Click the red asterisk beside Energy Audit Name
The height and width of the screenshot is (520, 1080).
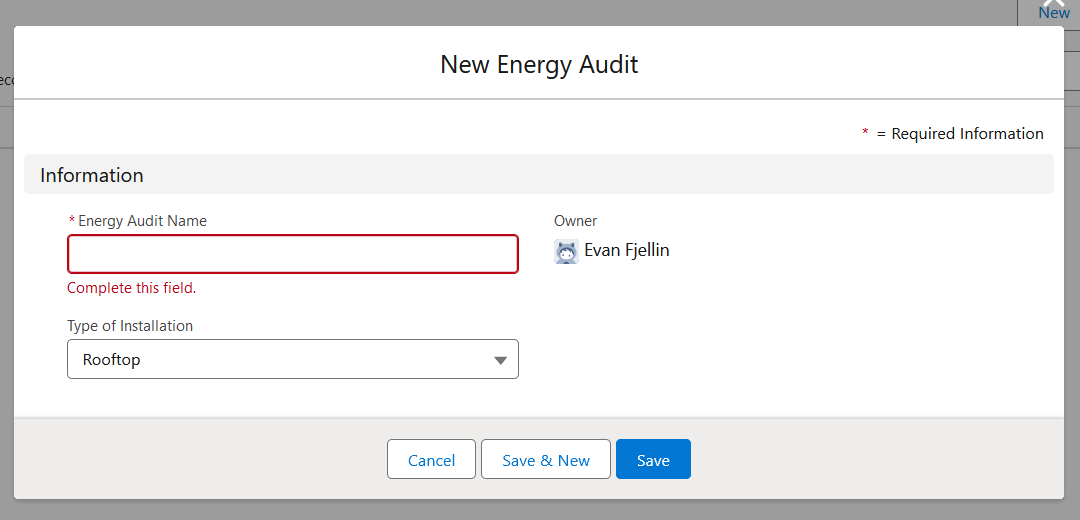point(72,221)
